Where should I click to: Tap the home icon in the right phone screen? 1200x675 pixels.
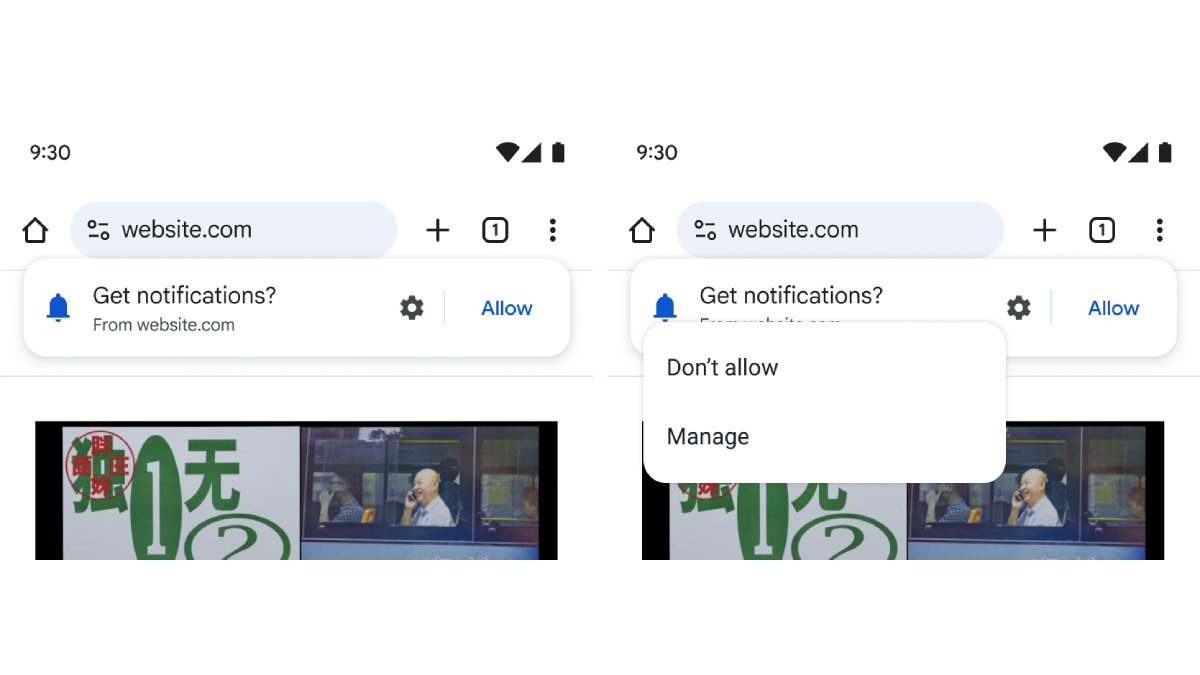point(642,230)
